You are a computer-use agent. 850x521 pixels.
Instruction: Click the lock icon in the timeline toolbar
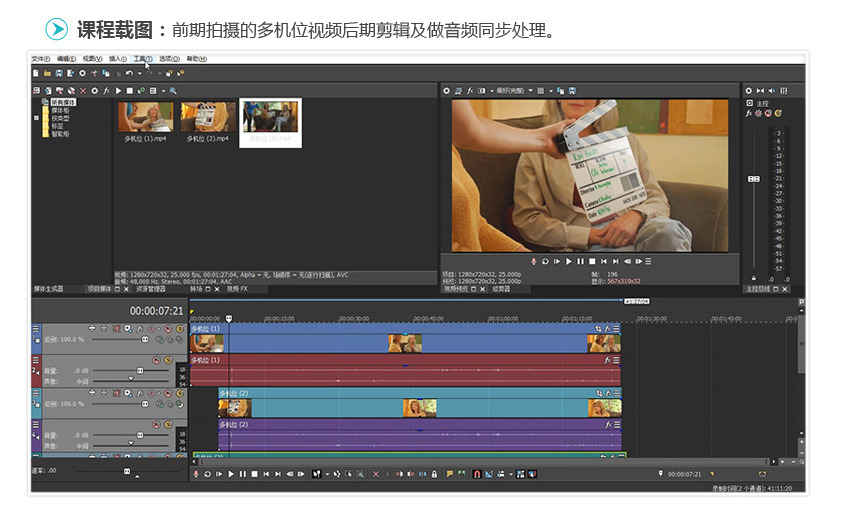434,474
